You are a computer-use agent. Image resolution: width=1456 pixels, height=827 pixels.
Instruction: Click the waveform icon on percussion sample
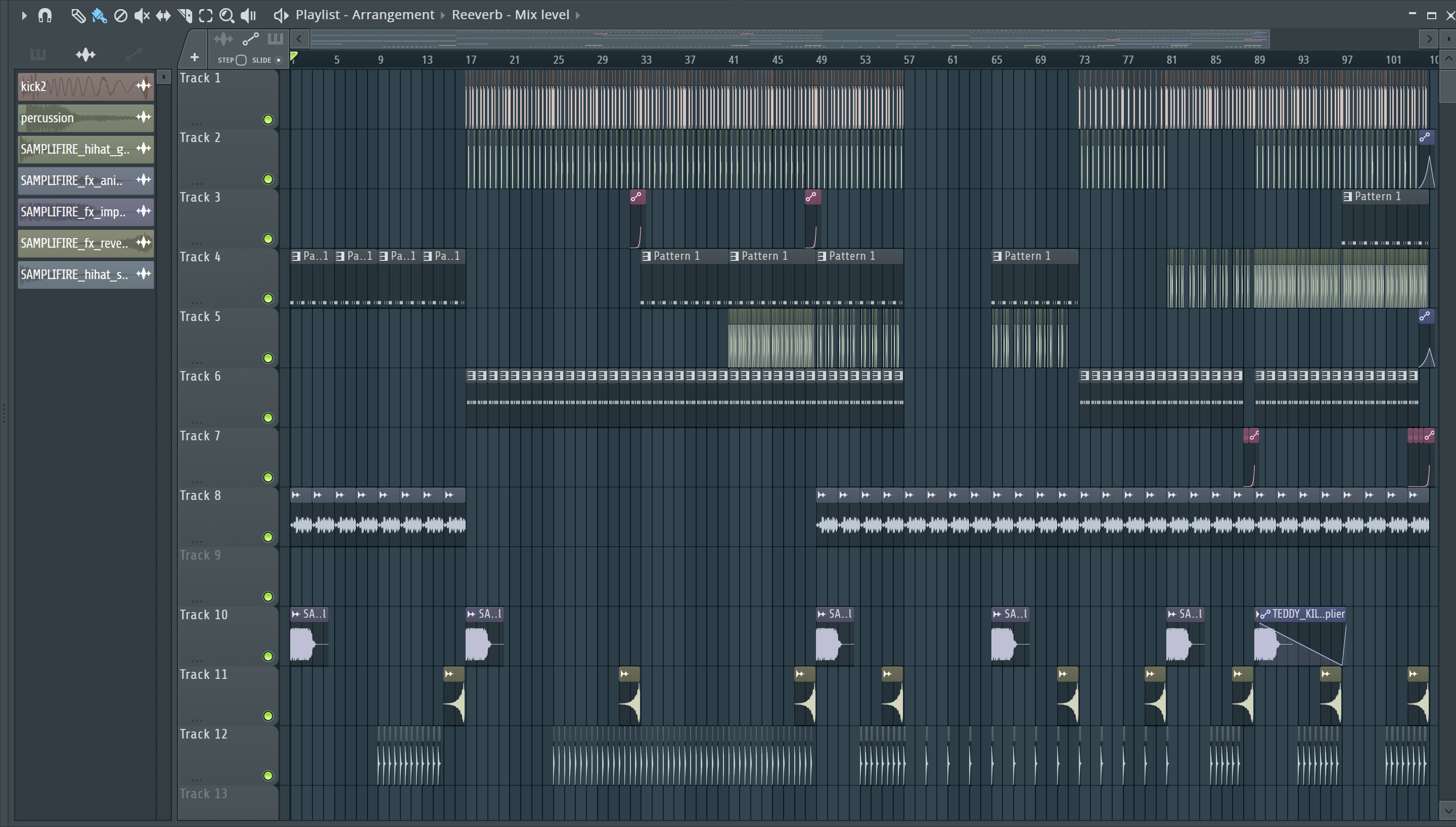click(x=143, y=117)
